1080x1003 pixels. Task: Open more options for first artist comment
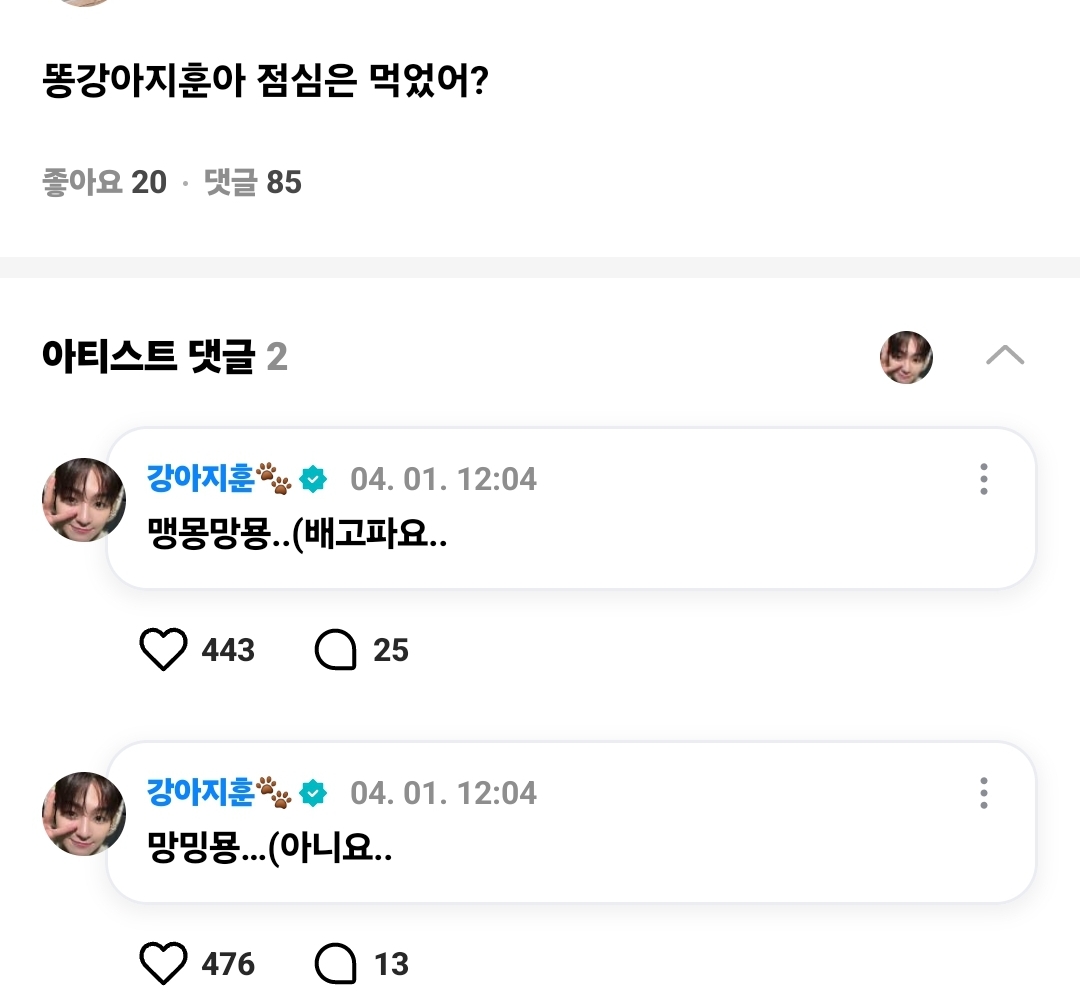(x=984, y=479)
